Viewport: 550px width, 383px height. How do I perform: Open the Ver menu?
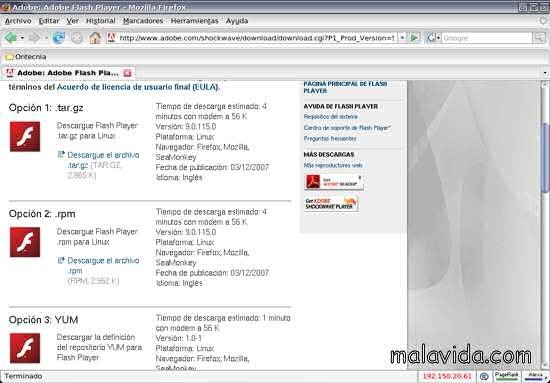click(x=73, y=21)
